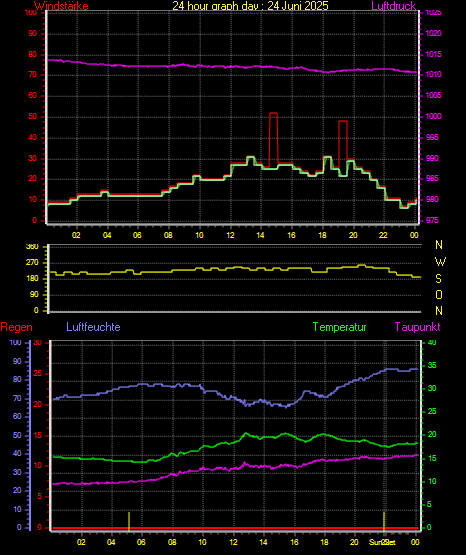Click the 1000 value on the Luftdruck axis
The height and width of the screenshot is (555, 466).
click(433, 116)
